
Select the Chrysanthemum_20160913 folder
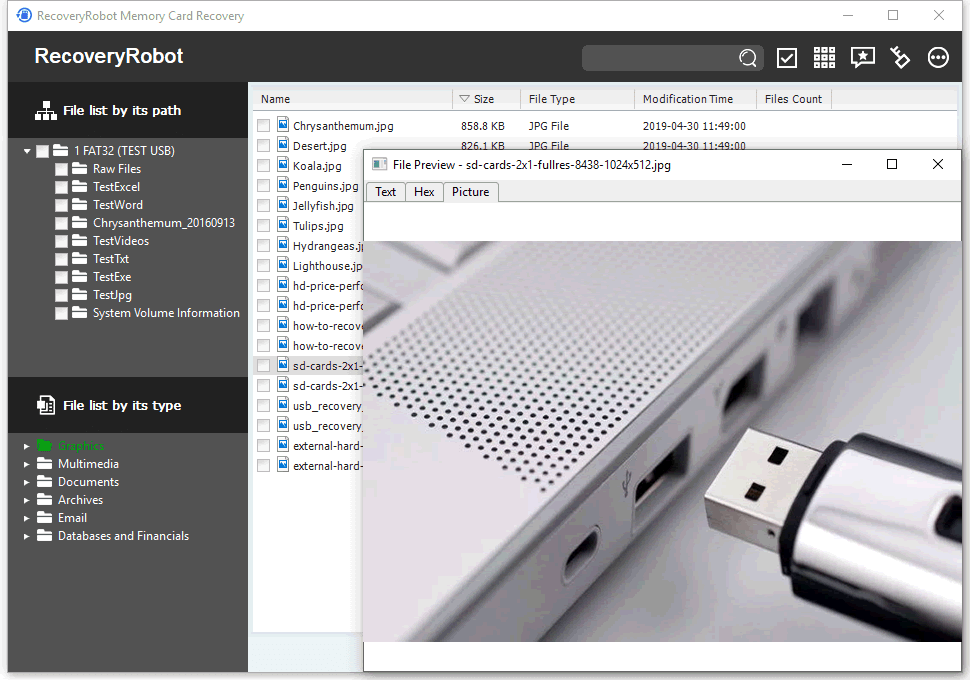coord(164,223)
